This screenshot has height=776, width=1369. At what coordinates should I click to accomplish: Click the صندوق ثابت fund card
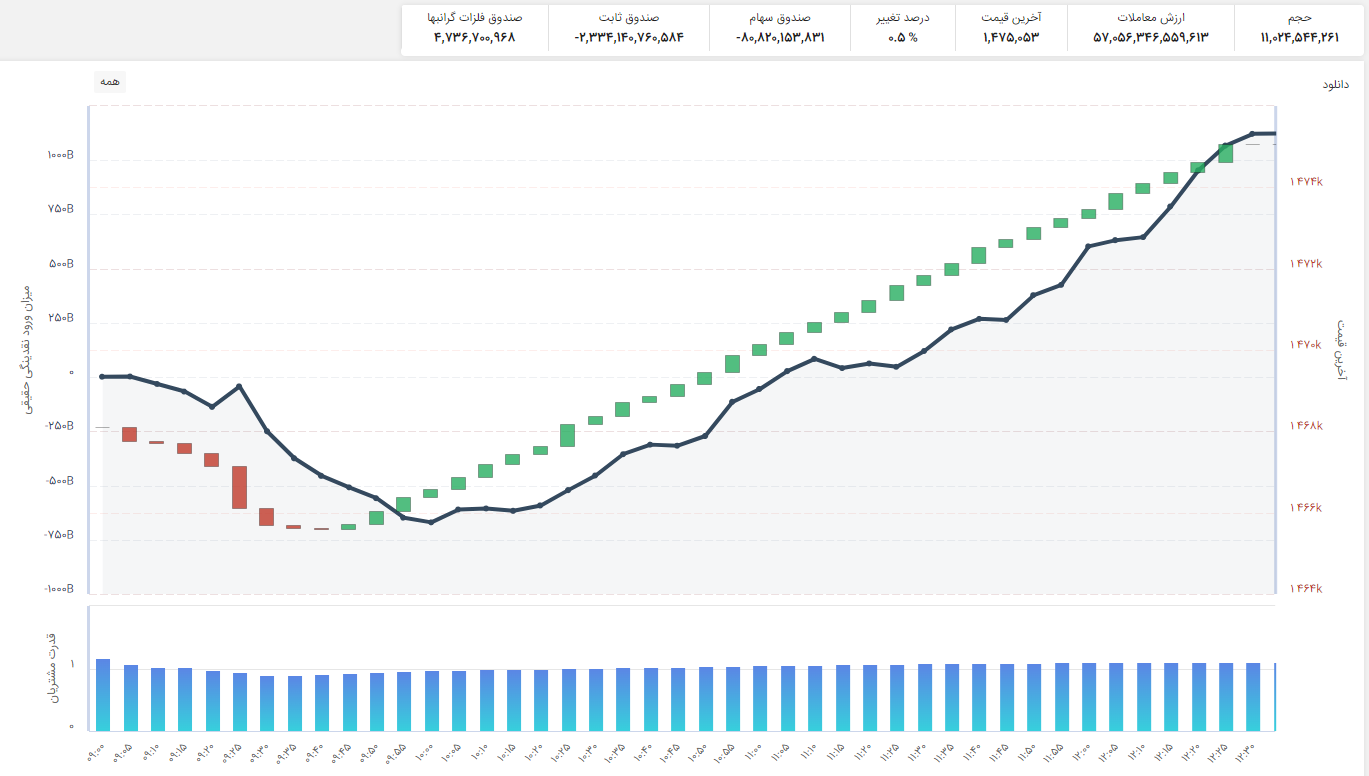tap(629, 28)
